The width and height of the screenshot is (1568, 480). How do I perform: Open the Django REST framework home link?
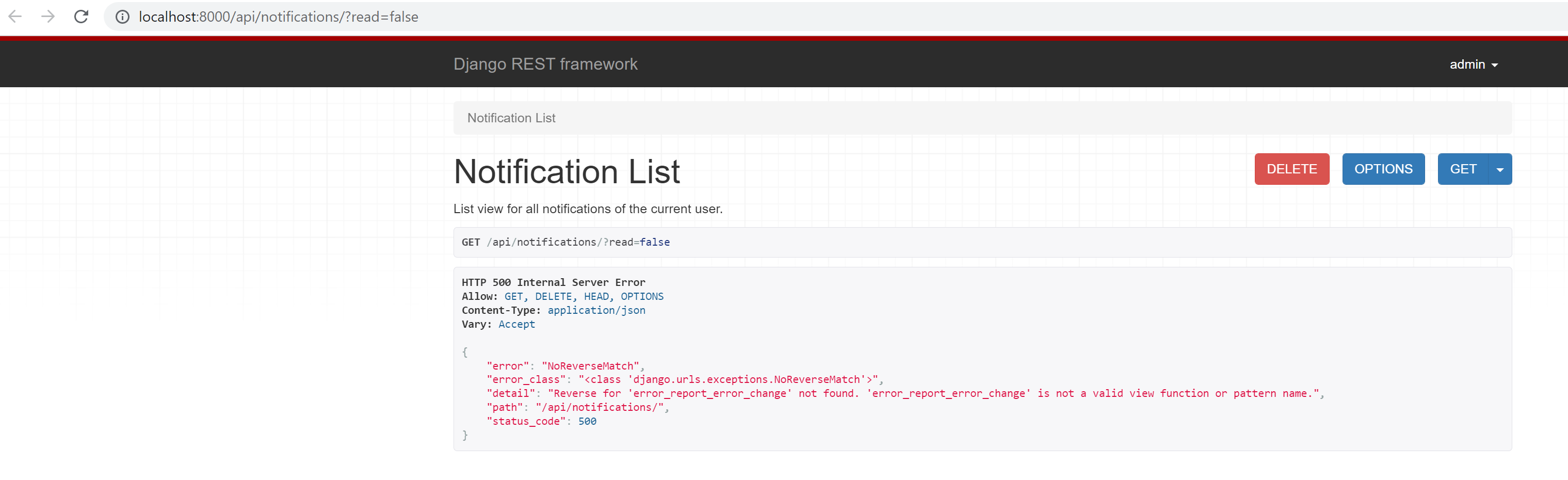[x=545, y=64]
